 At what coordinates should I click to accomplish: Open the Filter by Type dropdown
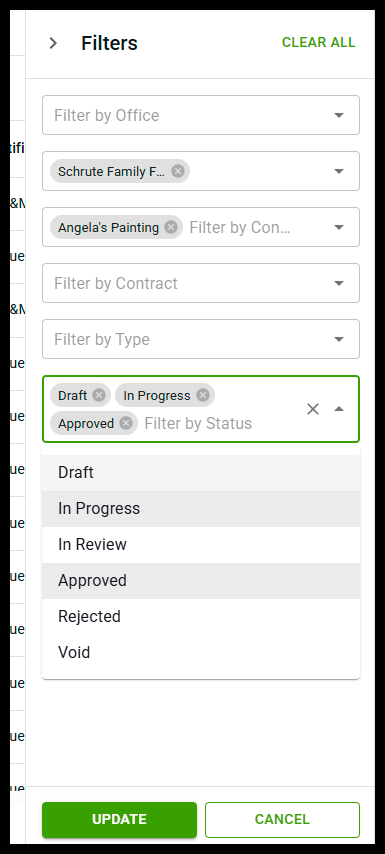click(x=201, y=339)
